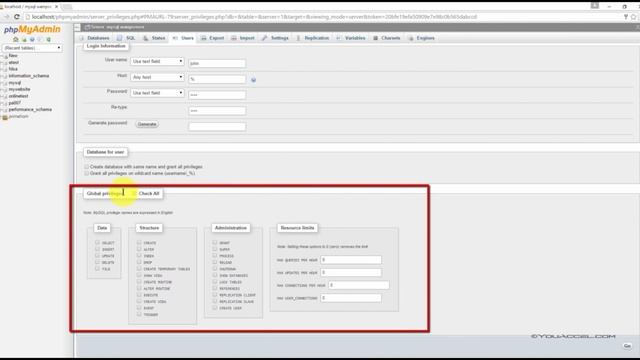This screenshot has height=360, width=640.
Task: Click the Settings wrench icon
Action: tap(264, 38)
